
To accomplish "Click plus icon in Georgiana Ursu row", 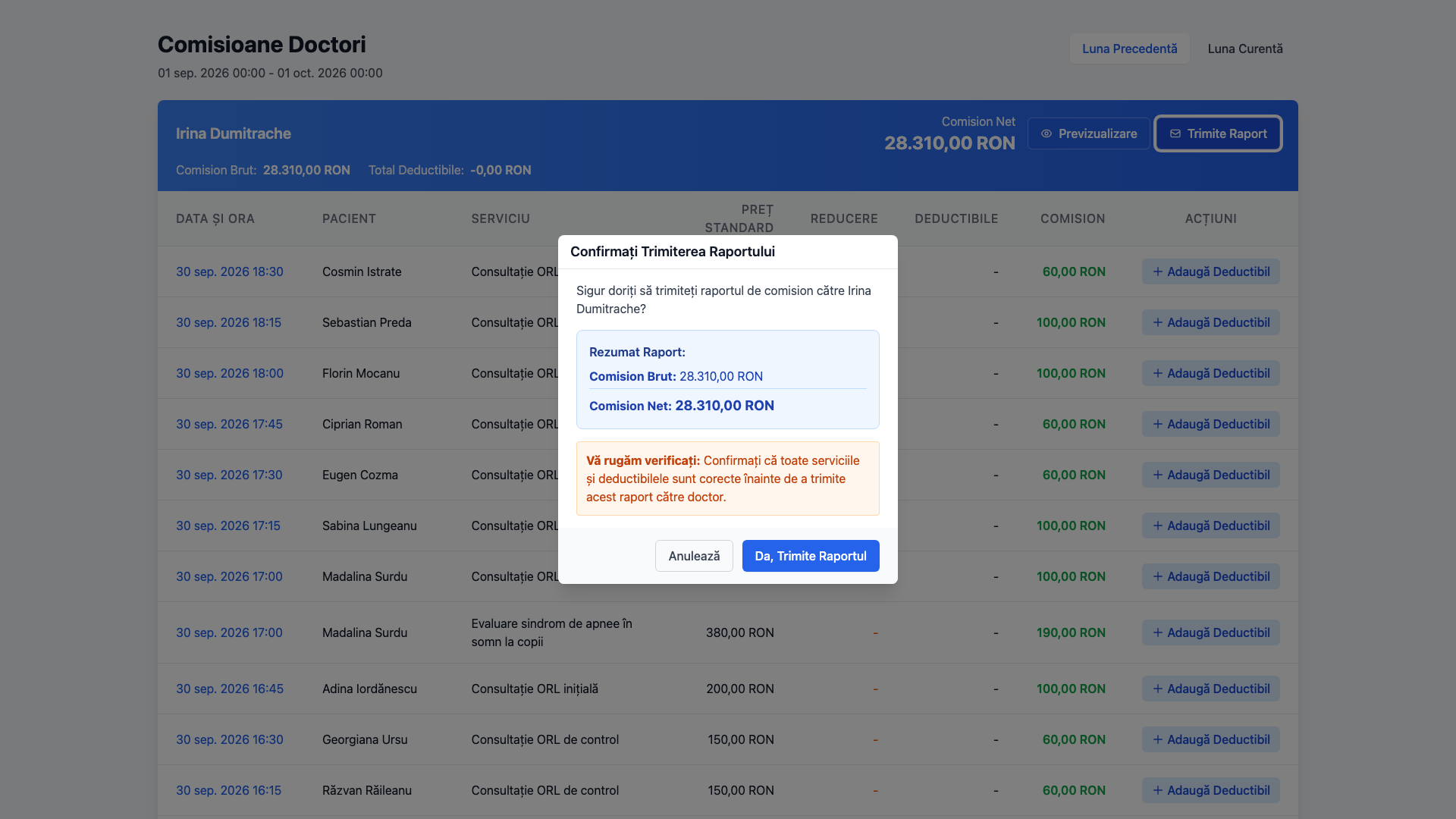I will 1158,739.
